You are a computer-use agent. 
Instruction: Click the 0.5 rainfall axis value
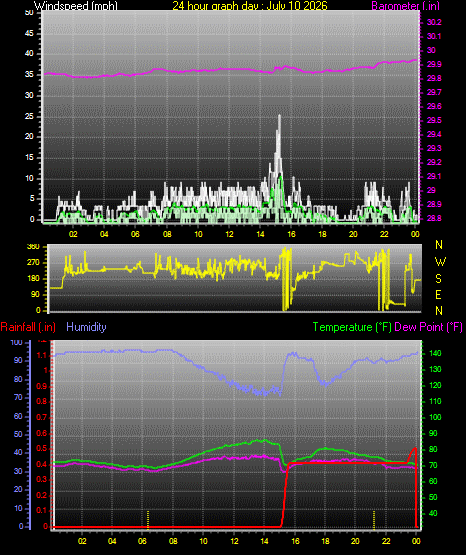[42, 448]
